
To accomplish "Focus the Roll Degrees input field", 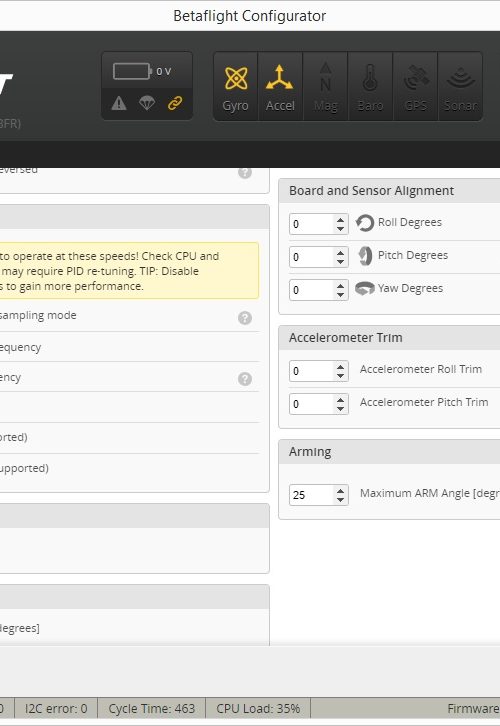I will [319, 224].
